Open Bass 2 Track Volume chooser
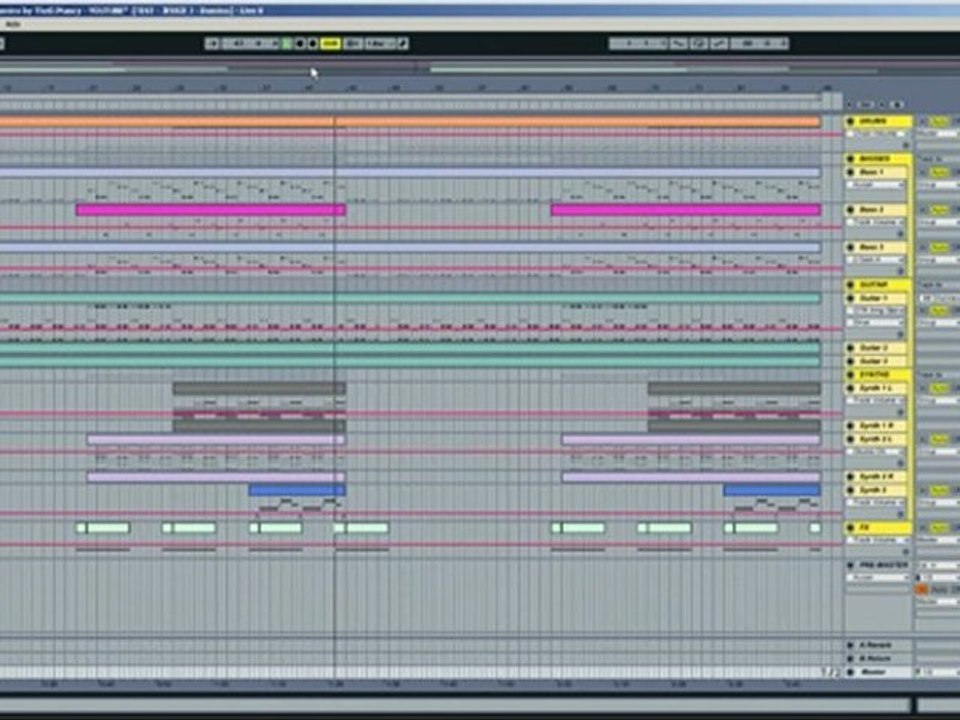 click(876, 222)
